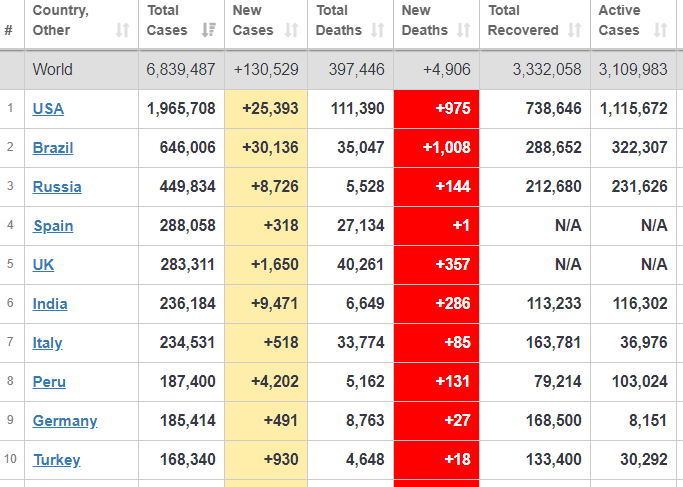Sort by Country, Other column arrows
The width and height of the screenshot is (683, 487).
click(x=122, y=30)
